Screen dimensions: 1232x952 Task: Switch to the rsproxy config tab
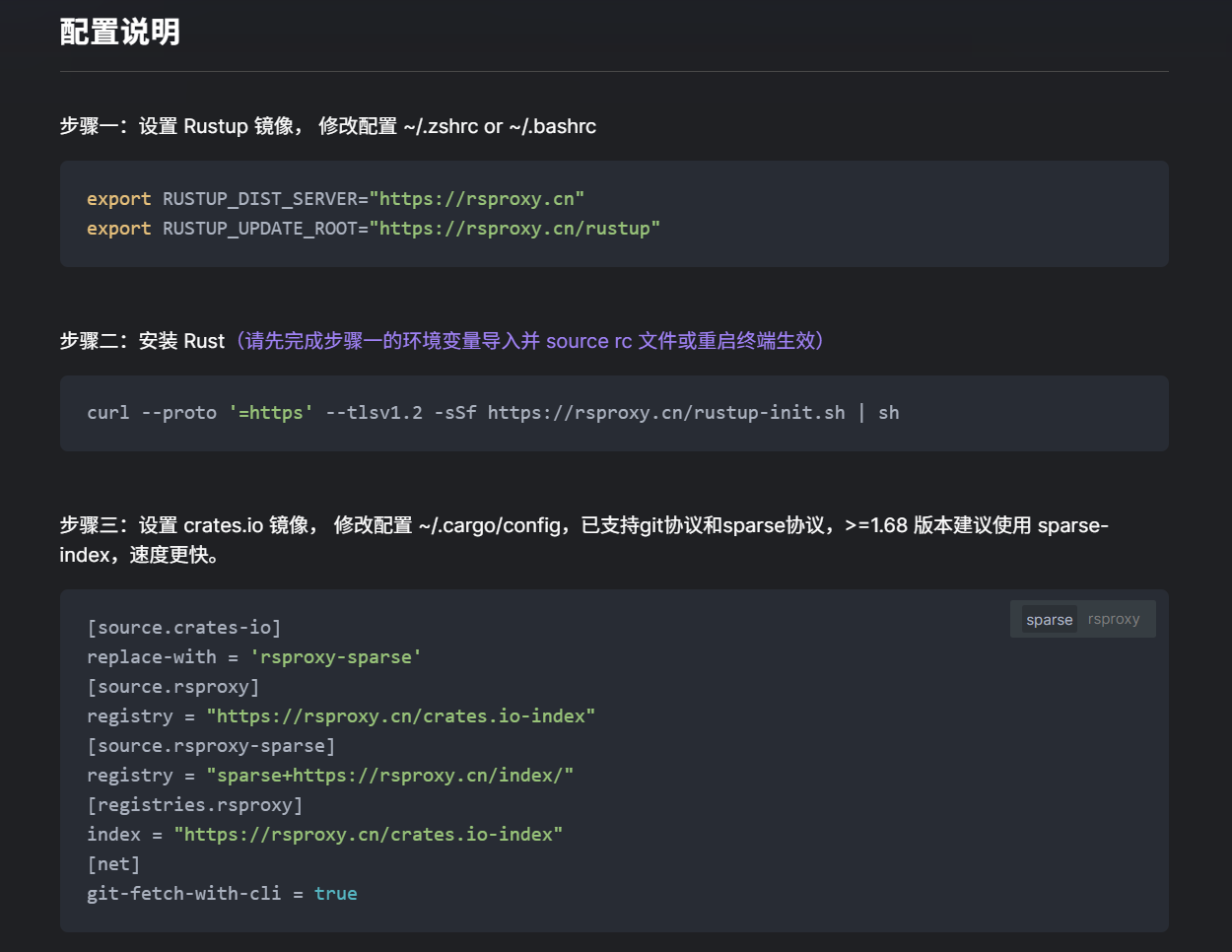click(x=1114, y=620)
